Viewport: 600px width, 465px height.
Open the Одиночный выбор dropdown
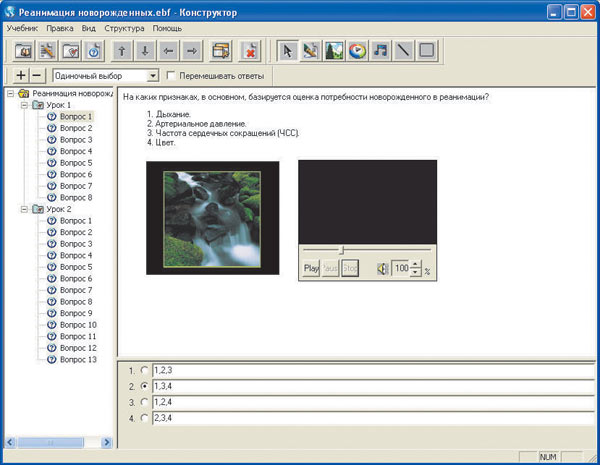click(153, 76)
